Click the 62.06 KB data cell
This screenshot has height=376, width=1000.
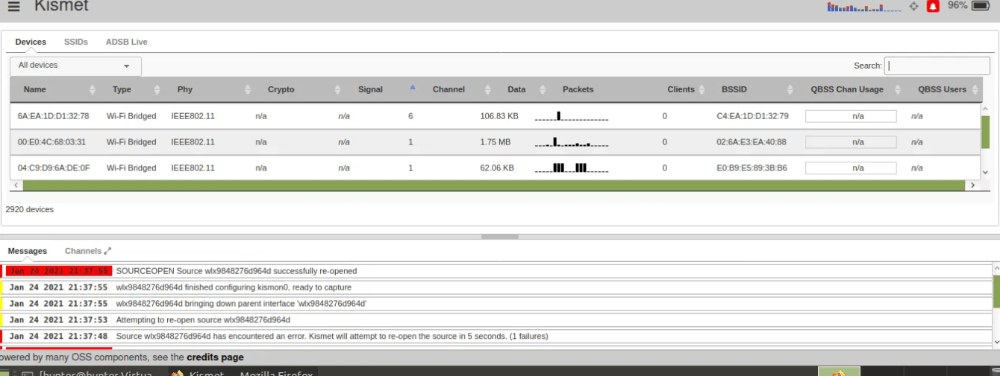click(497, 168)
